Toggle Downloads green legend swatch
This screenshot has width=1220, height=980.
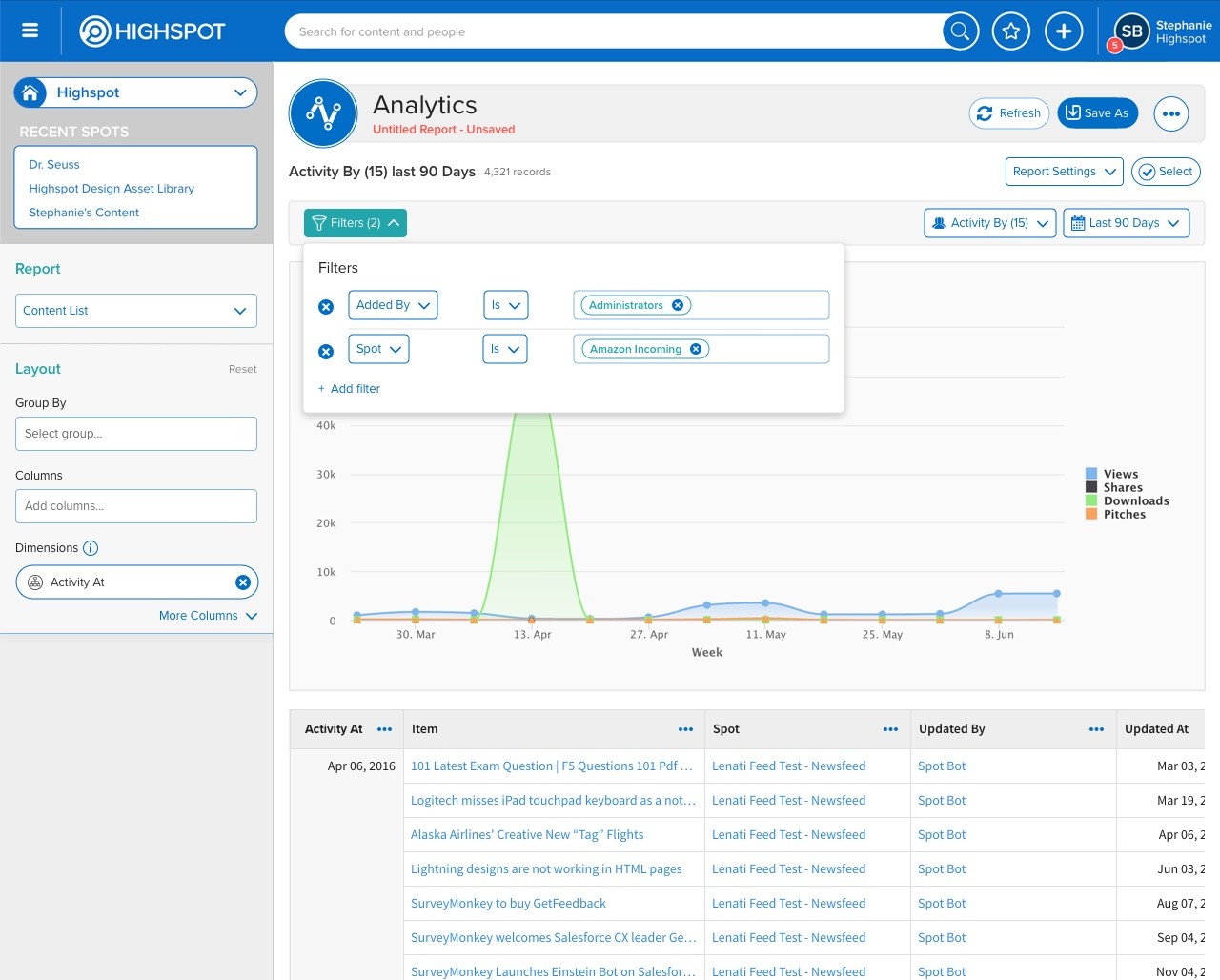[1091, 500]
